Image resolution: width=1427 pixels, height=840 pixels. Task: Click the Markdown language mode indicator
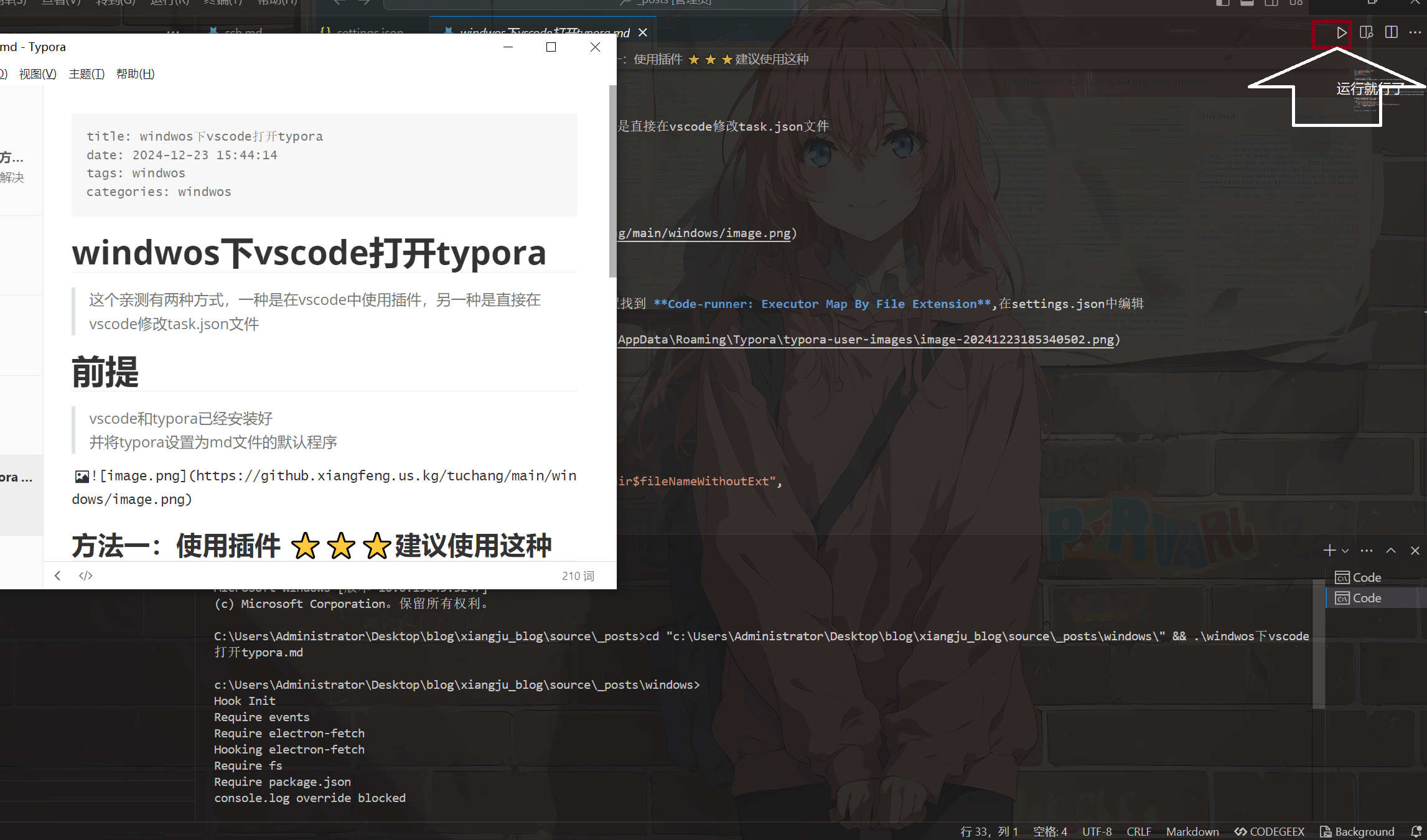[x=1192, y=831]
